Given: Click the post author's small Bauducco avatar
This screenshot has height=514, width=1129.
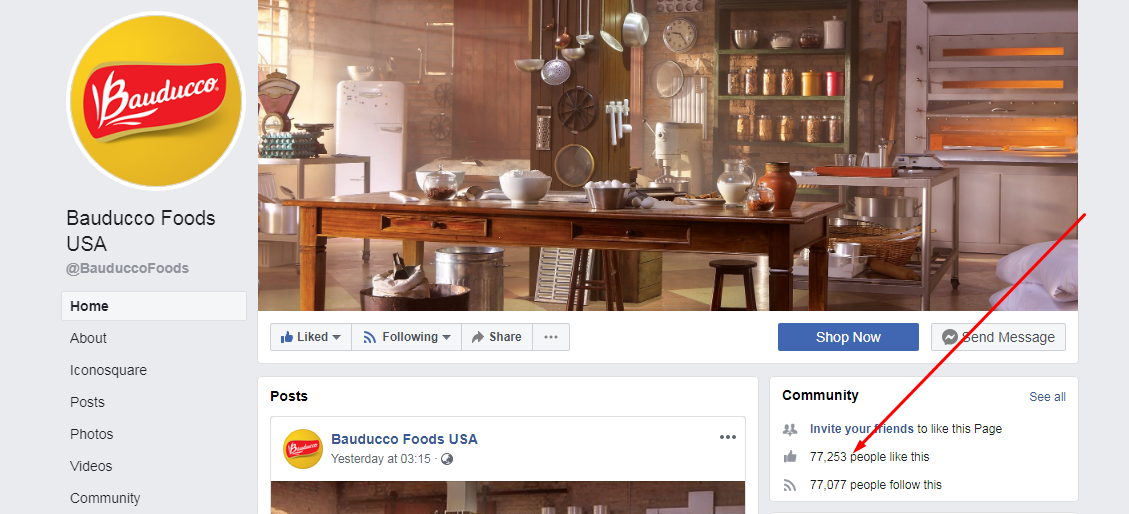Looking at the screenshot, I should pyautogui.click(x=302, y=448).
